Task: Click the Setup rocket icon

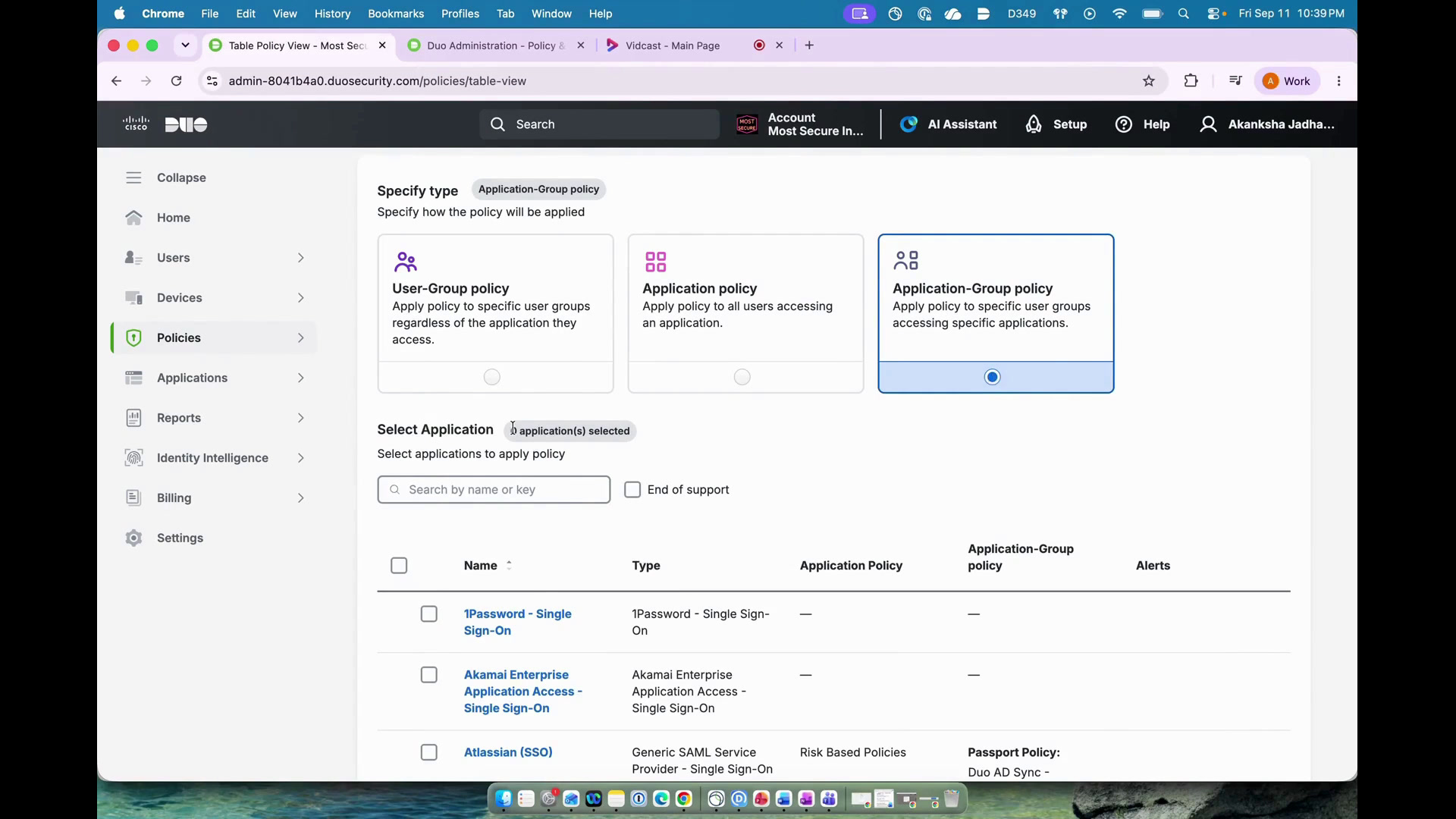Action: (x=1034, y=124)
